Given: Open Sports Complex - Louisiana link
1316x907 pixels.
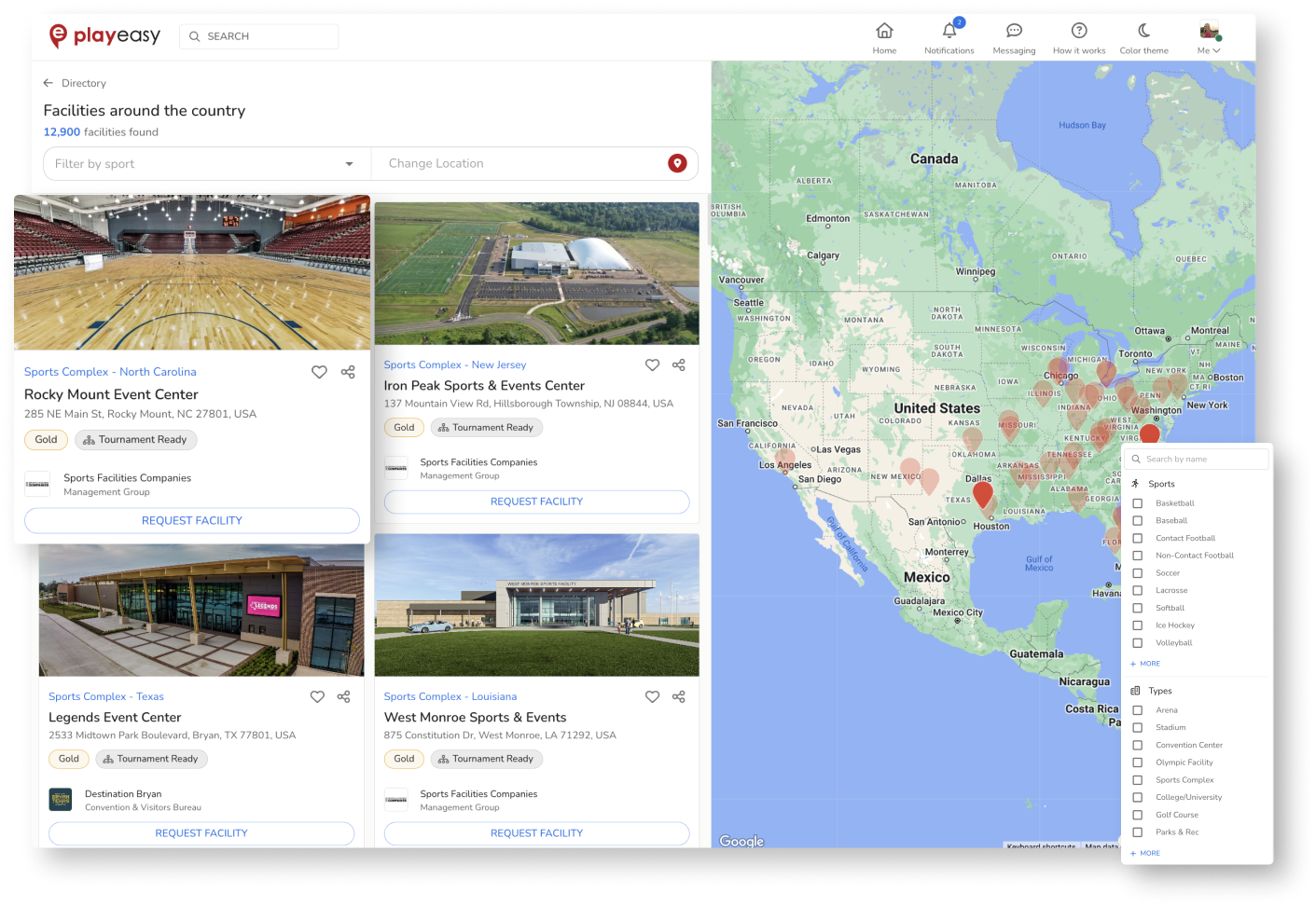Looking at the screenshot, I should point(450,696).
